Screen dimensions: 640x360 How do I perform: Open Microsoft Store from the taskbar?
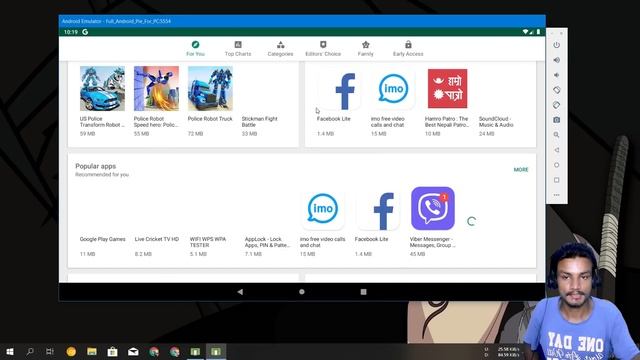coord(113,351)
